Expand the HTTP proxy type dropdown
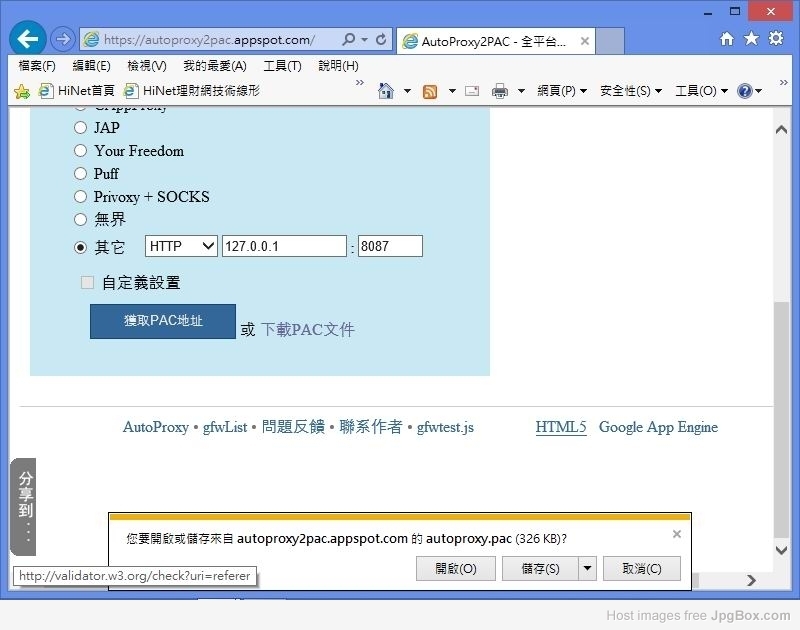Image resolution: width=800 pixels, height=630 pixels. (x=181, y=246)
